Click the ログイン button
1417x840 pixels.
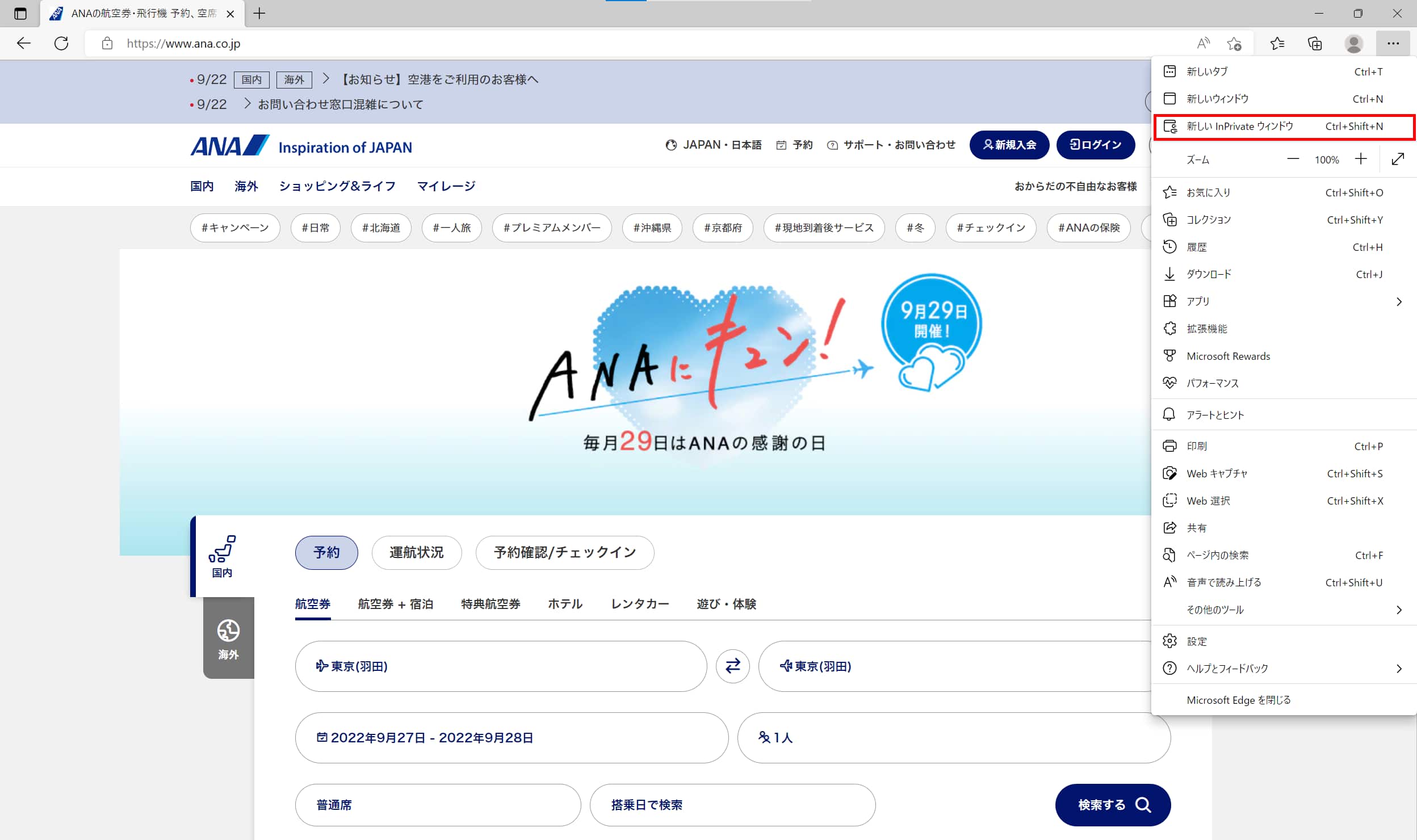tap(1095, 145)
